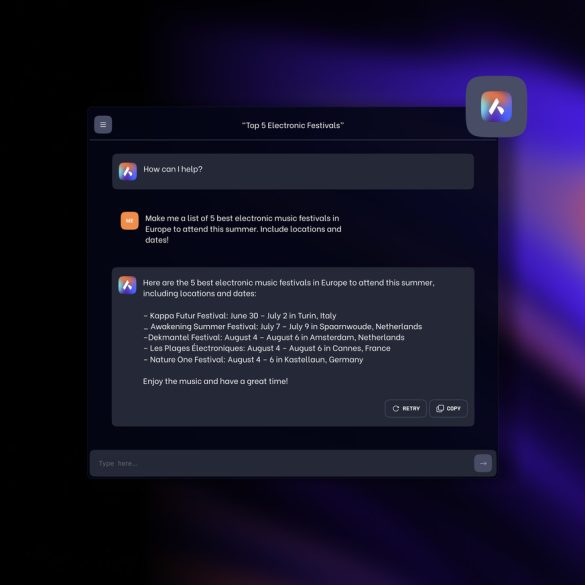Viewport: 585px width, 585px height.
Task: Click the 'Kappa Futur Festival' line
Action: (240, 316)
